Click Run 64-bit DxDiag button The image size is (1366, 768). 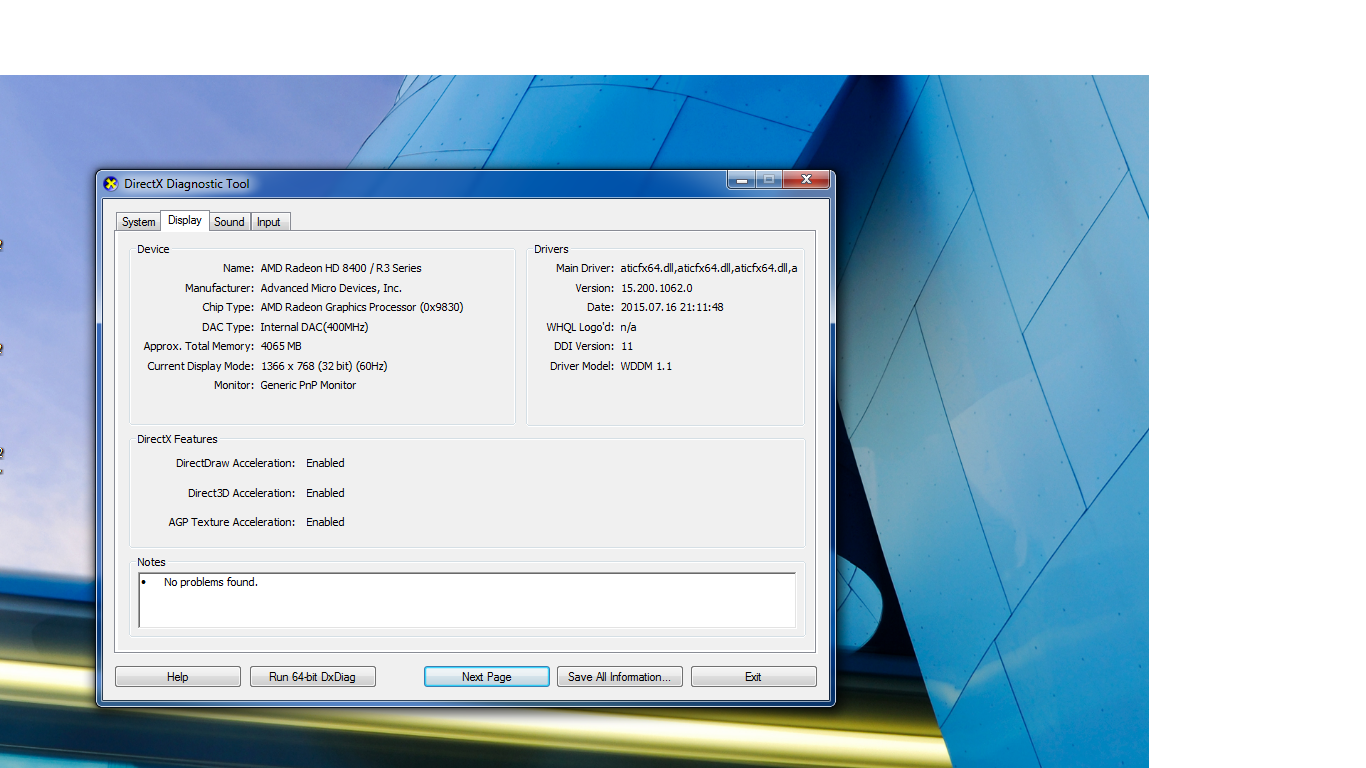(312, 677)
